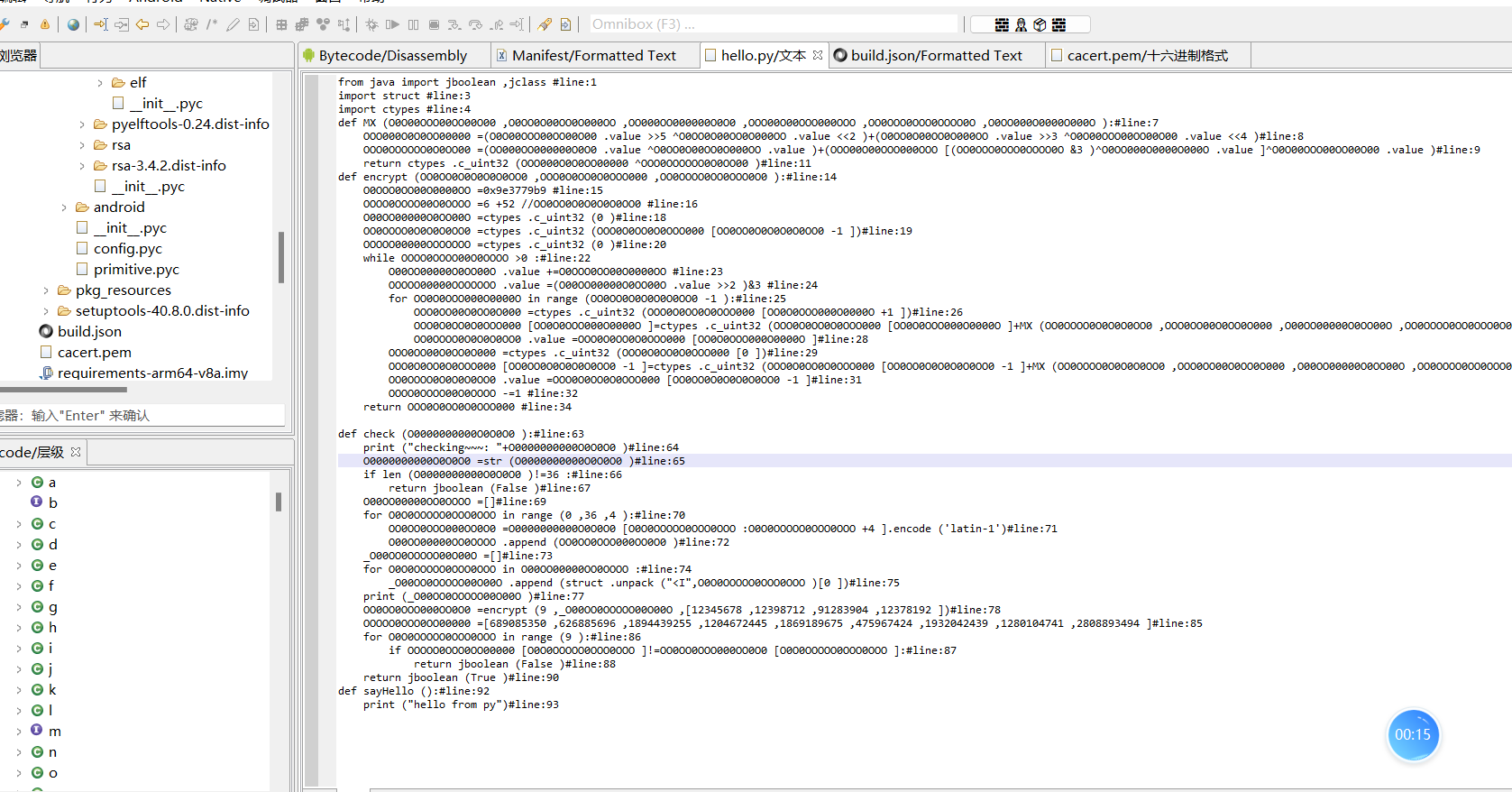Click the project tree vertical scrollbar
The image size is (1512, 792).
[x=281, y=257]
